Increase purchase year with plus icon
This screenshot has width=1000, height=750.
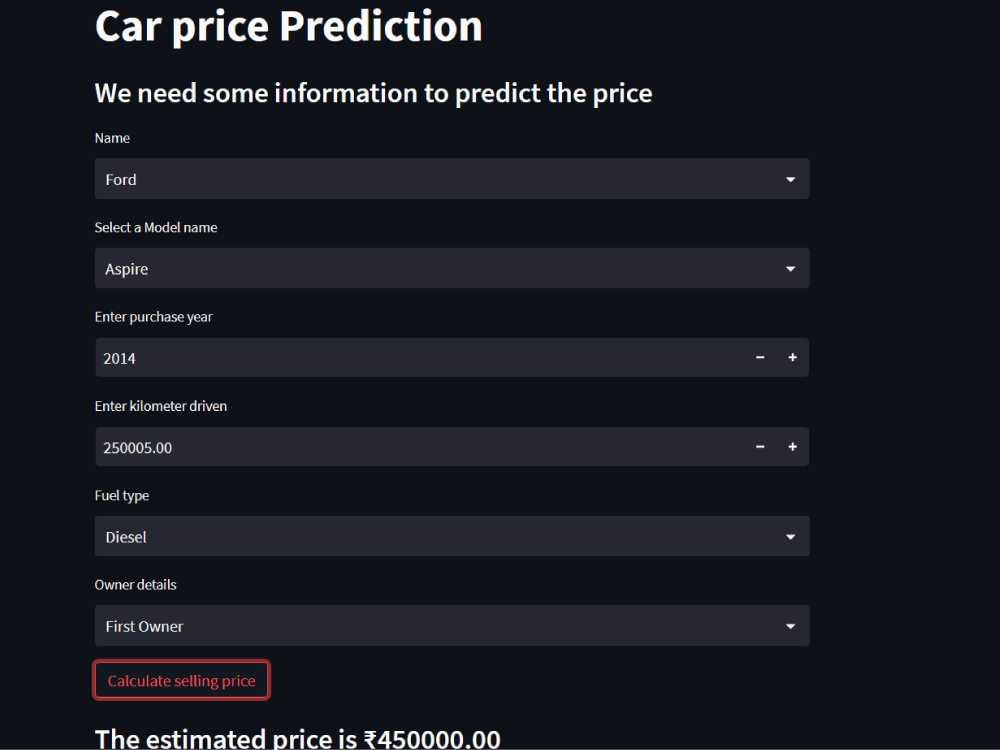792,358
